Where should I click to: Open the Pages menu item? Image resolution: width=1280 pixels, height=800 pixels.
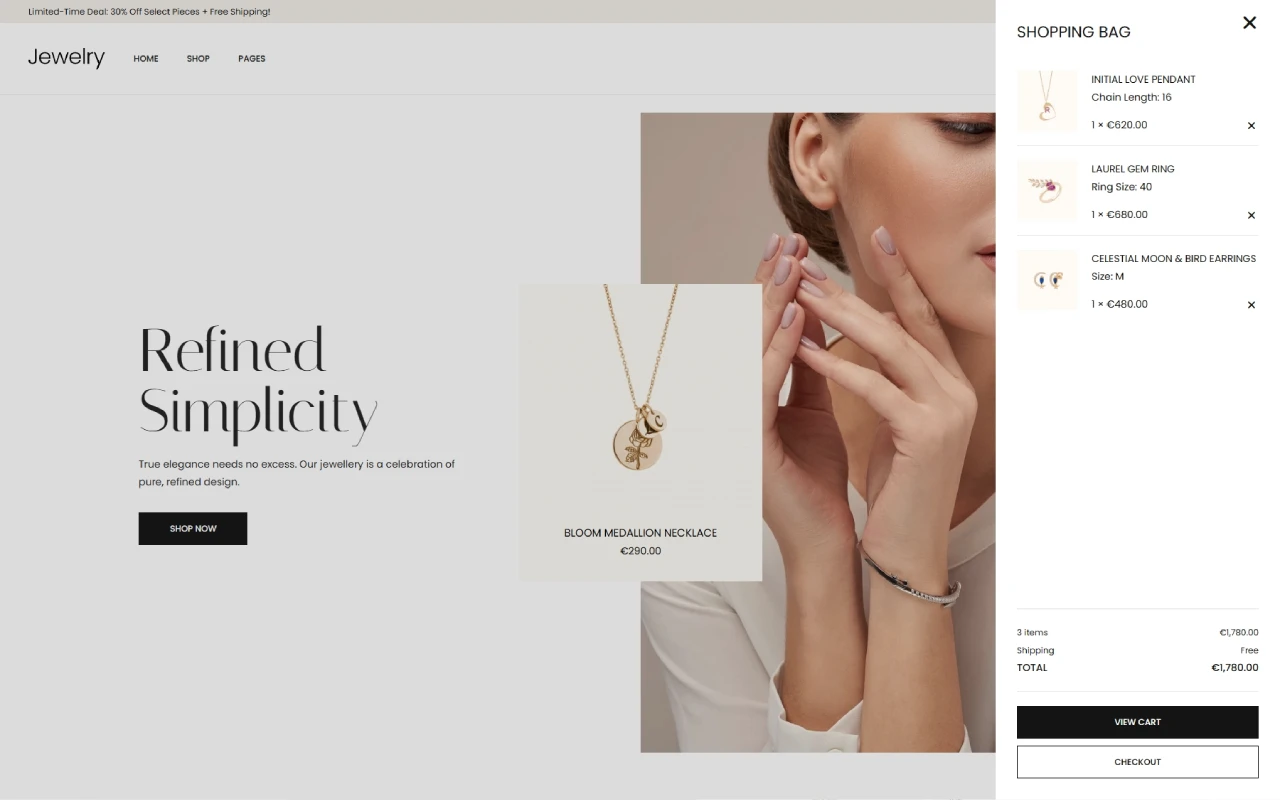[x=252, y=59]
